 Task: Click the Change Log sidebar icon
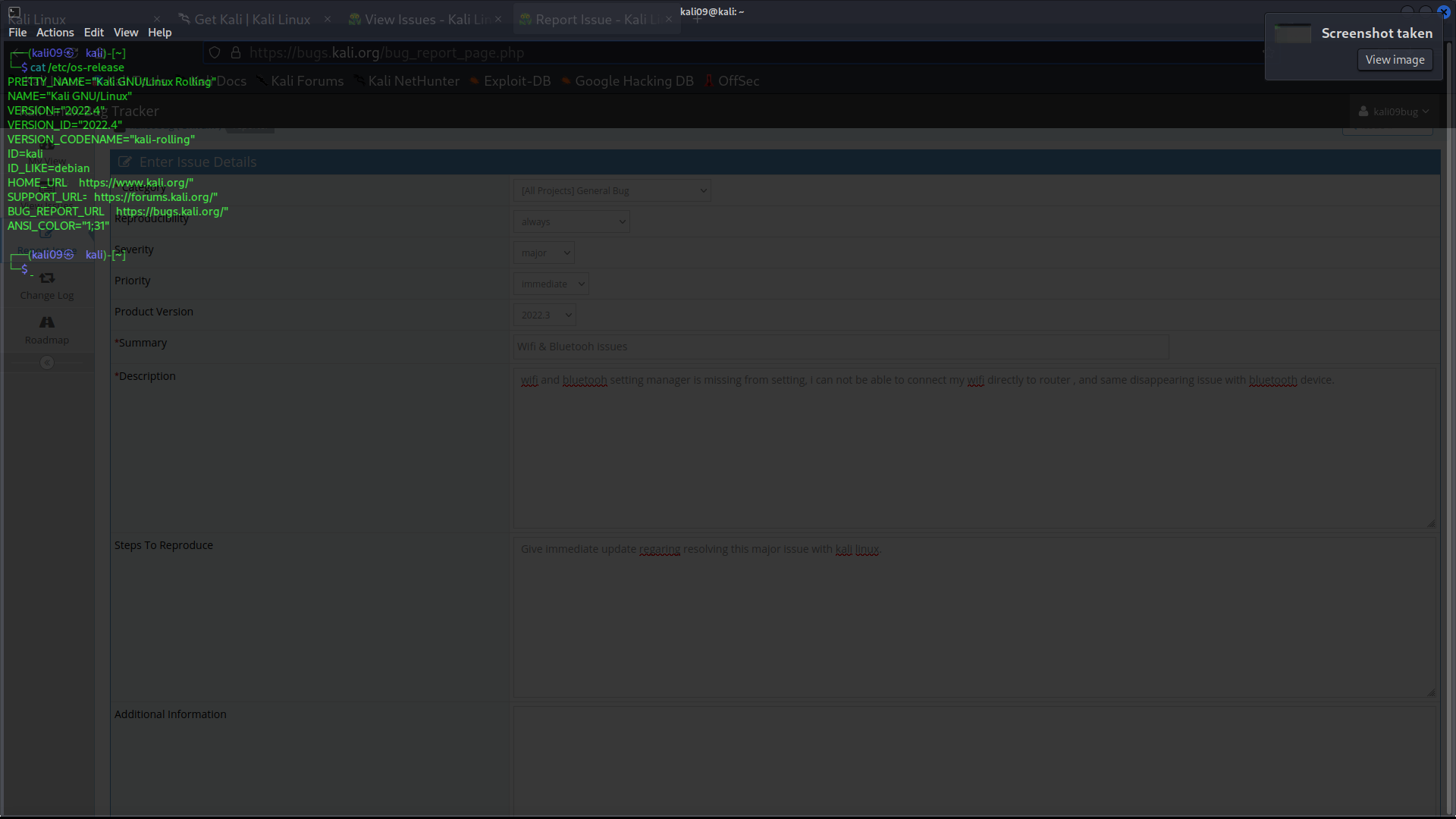[47, 279]
